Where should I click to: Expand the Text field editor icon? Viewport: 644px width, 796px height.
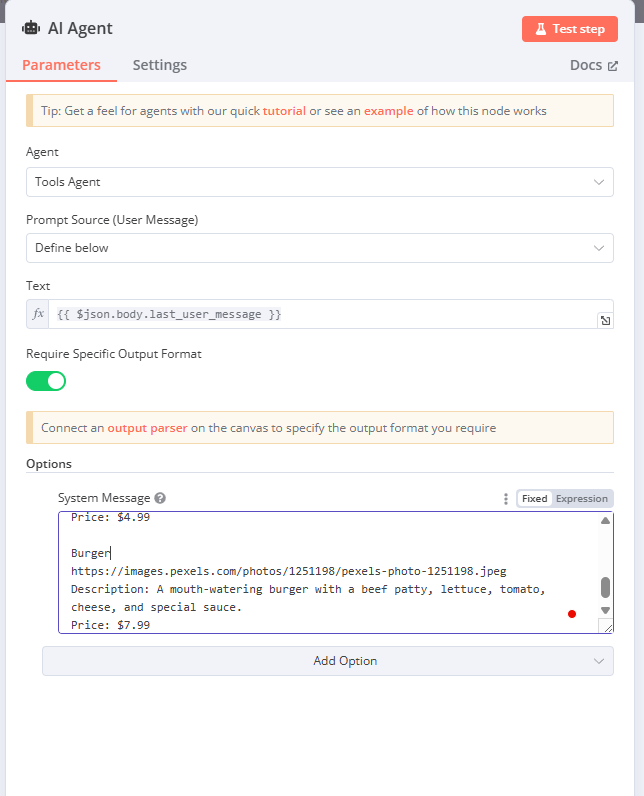coord(605,320)
